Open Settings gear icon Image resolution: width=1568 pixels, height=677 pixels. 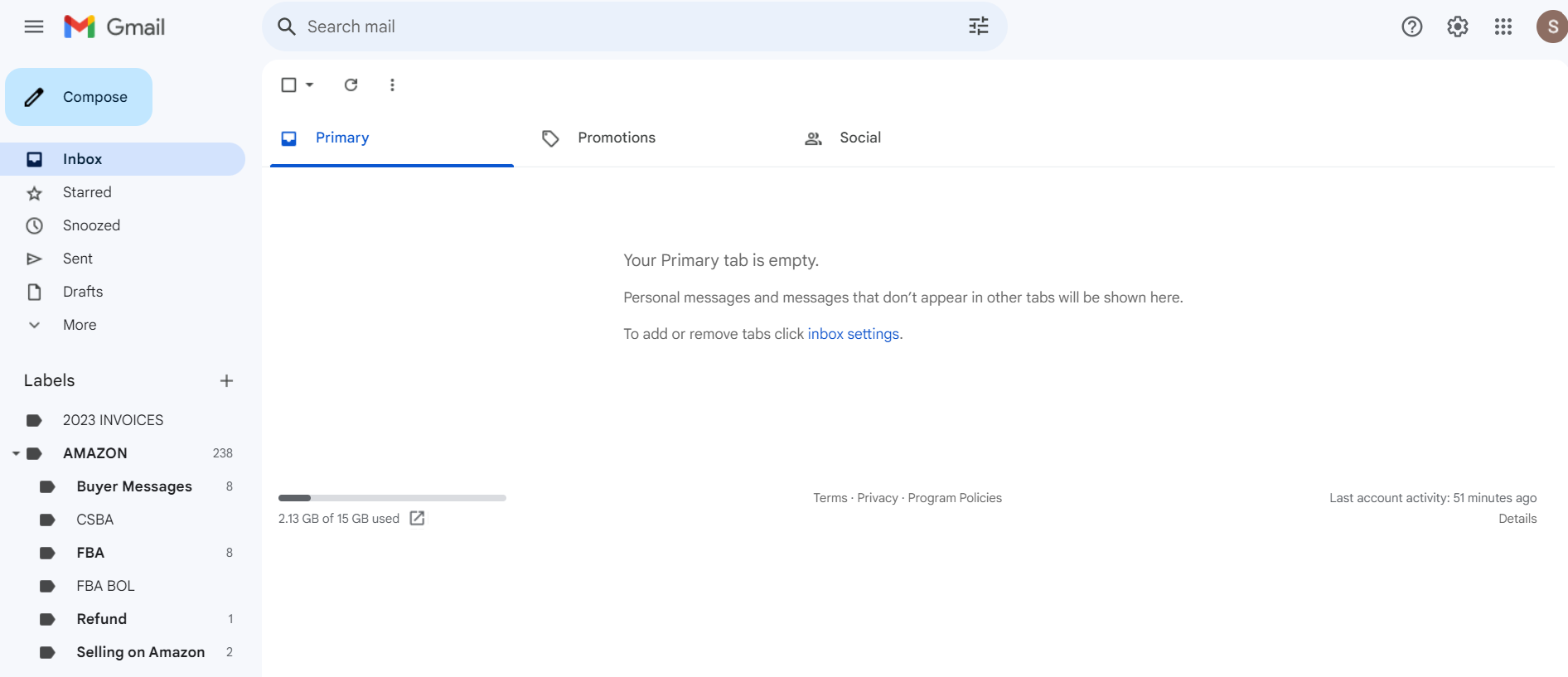(x=1458, y=27)
